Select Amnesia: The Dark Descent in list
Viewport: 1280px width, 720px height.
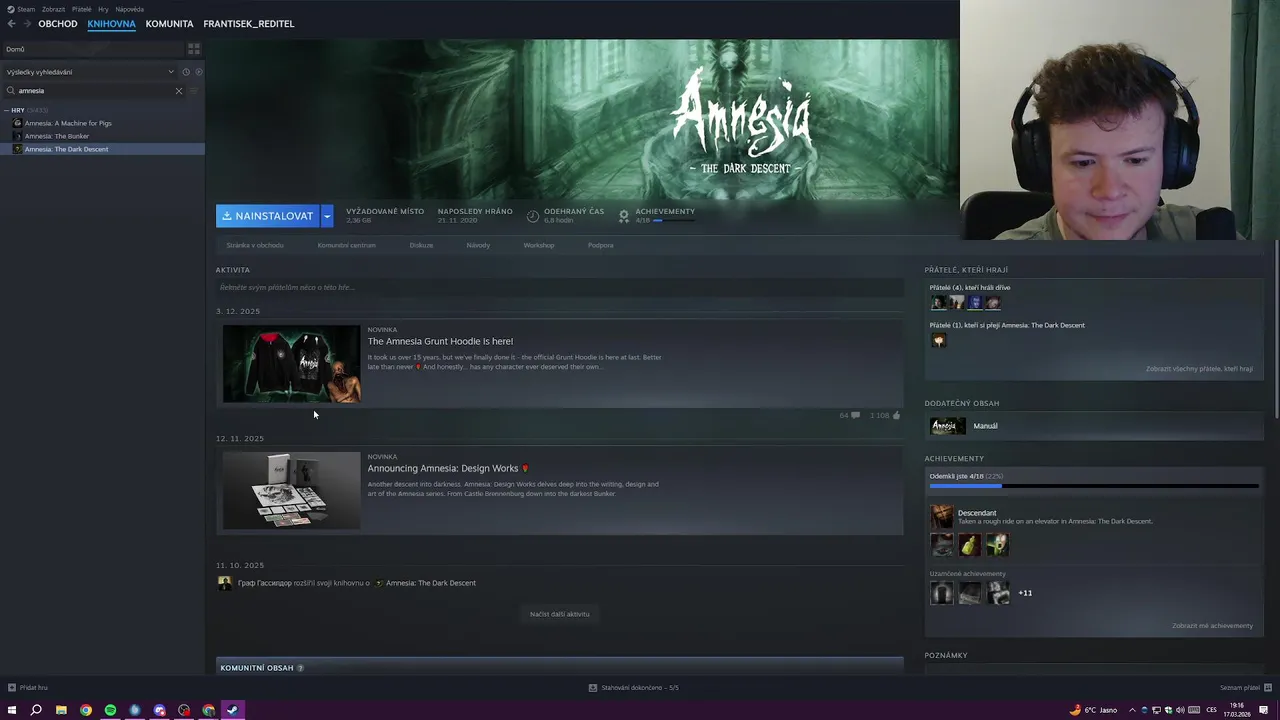pos(102,149)
